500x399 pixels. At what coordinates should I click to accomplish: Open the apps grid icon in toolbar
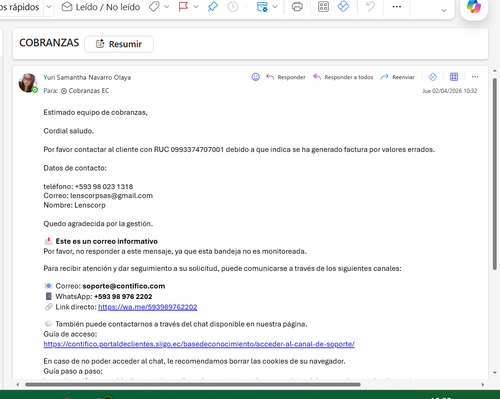point(323,7)
